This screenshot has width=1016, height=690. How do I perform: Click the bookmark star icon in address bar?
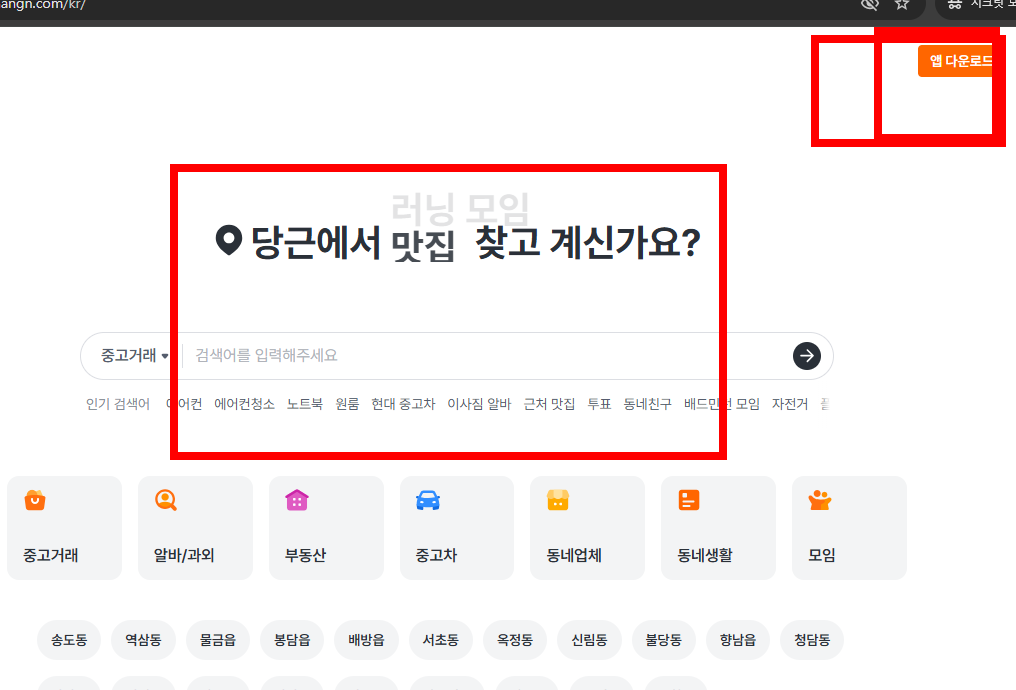(x=901, y=5)
